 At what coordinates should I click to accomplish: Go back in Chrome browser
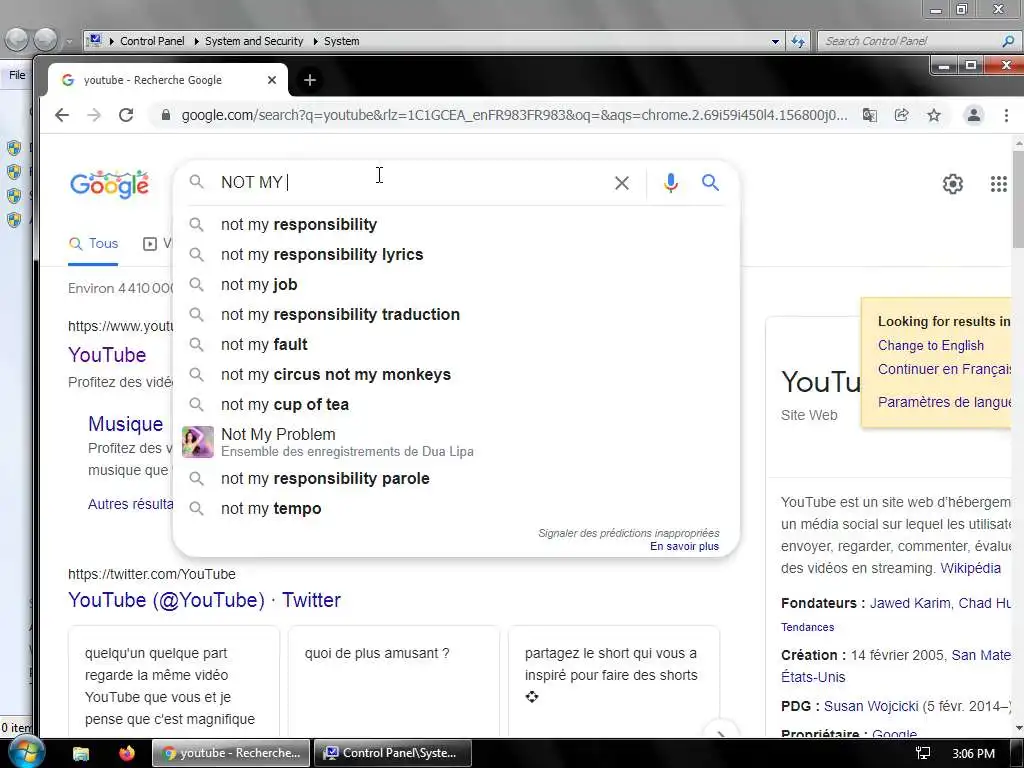62,116
